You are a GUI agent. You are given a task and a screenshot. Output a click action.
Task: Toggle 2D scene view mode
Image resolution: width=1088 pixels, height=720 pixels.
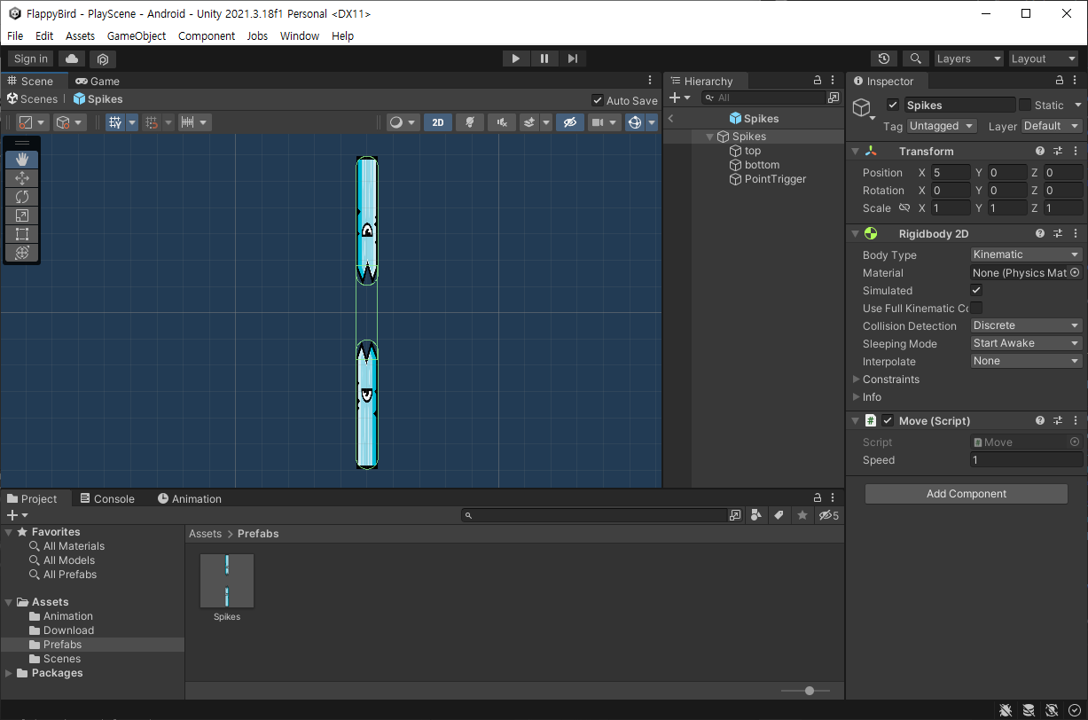pyautogui.click(x=438, y=123)
